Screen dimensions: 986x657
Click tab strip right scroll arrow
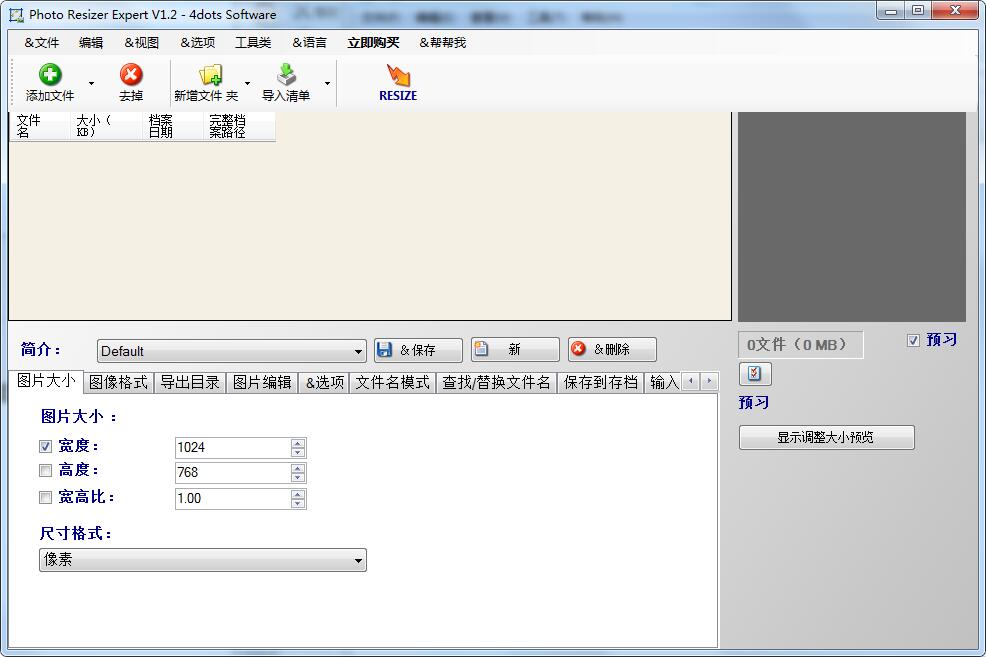[709, 381]
